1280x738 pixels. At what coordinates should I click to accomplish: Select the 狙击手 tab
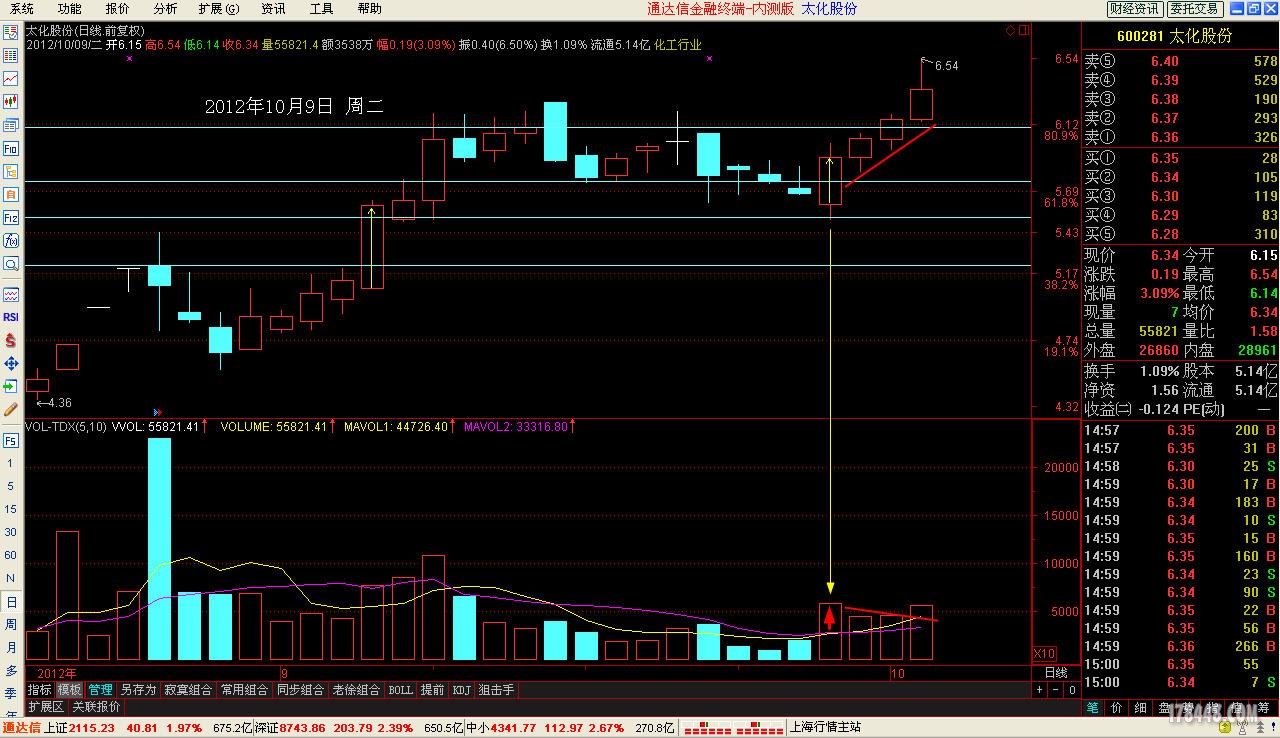click(497, 690)
